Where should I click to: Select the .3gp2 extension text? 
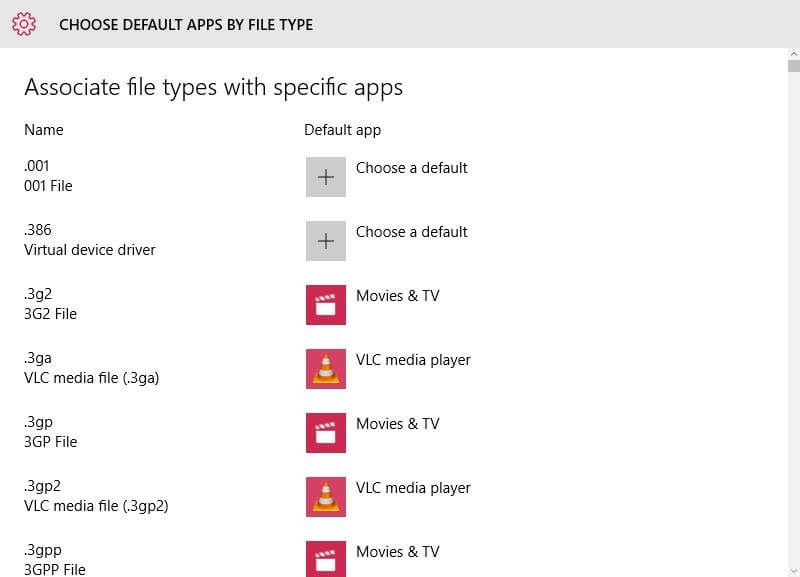pyautogui.click(x=42, y=486)
